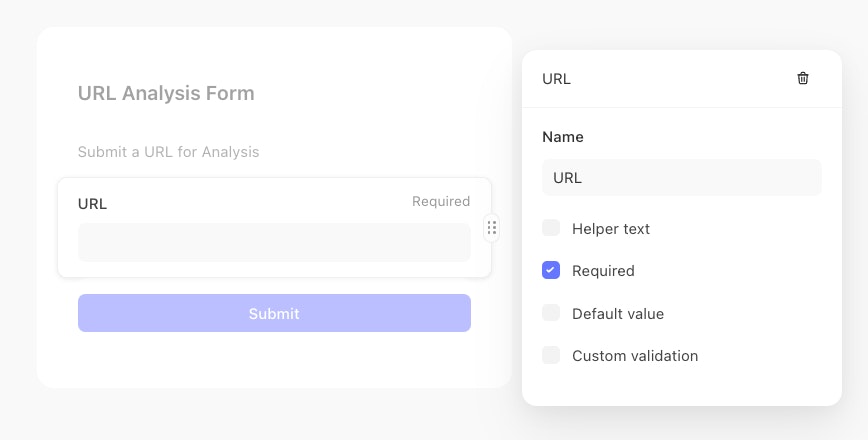Click the Default value option label

(618, 314)
